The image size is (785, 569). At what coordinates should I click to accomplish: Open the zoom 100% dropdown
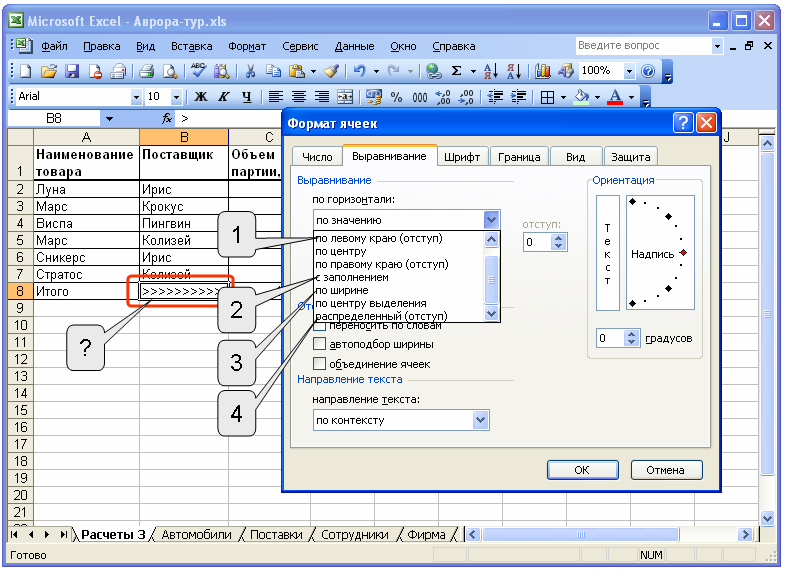[x=629, y=72]
